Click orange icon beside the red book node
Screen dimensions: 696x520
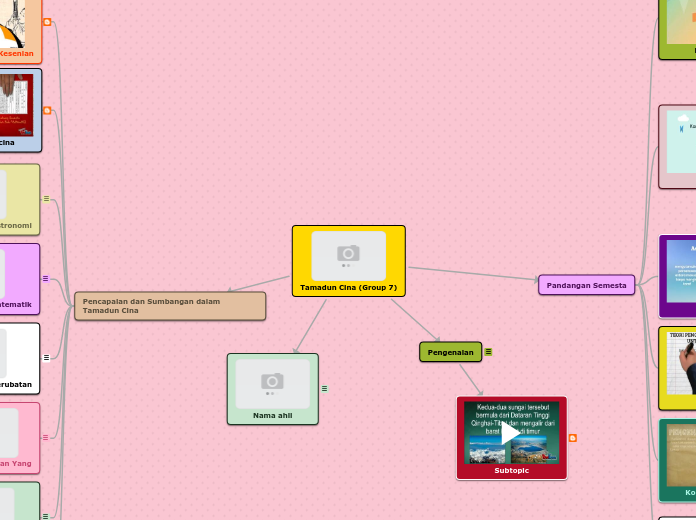(47, 110)
